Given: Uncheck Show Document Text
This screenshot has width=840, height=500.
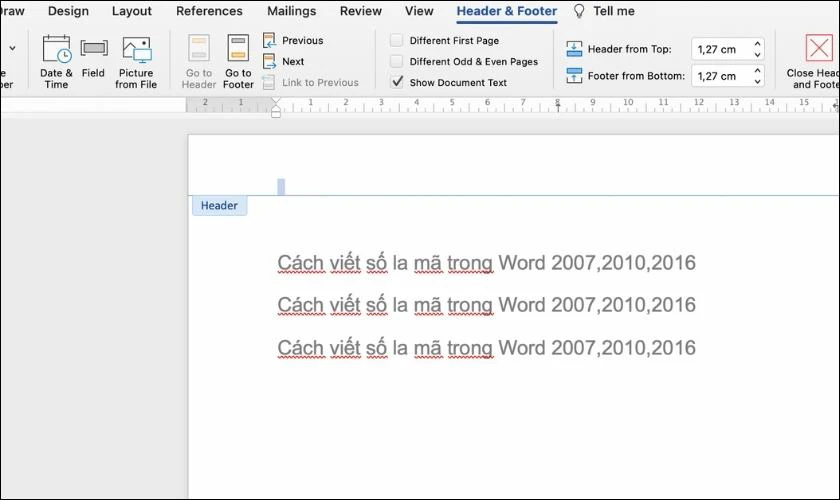Looking at the screenshot, I should 397,82.
